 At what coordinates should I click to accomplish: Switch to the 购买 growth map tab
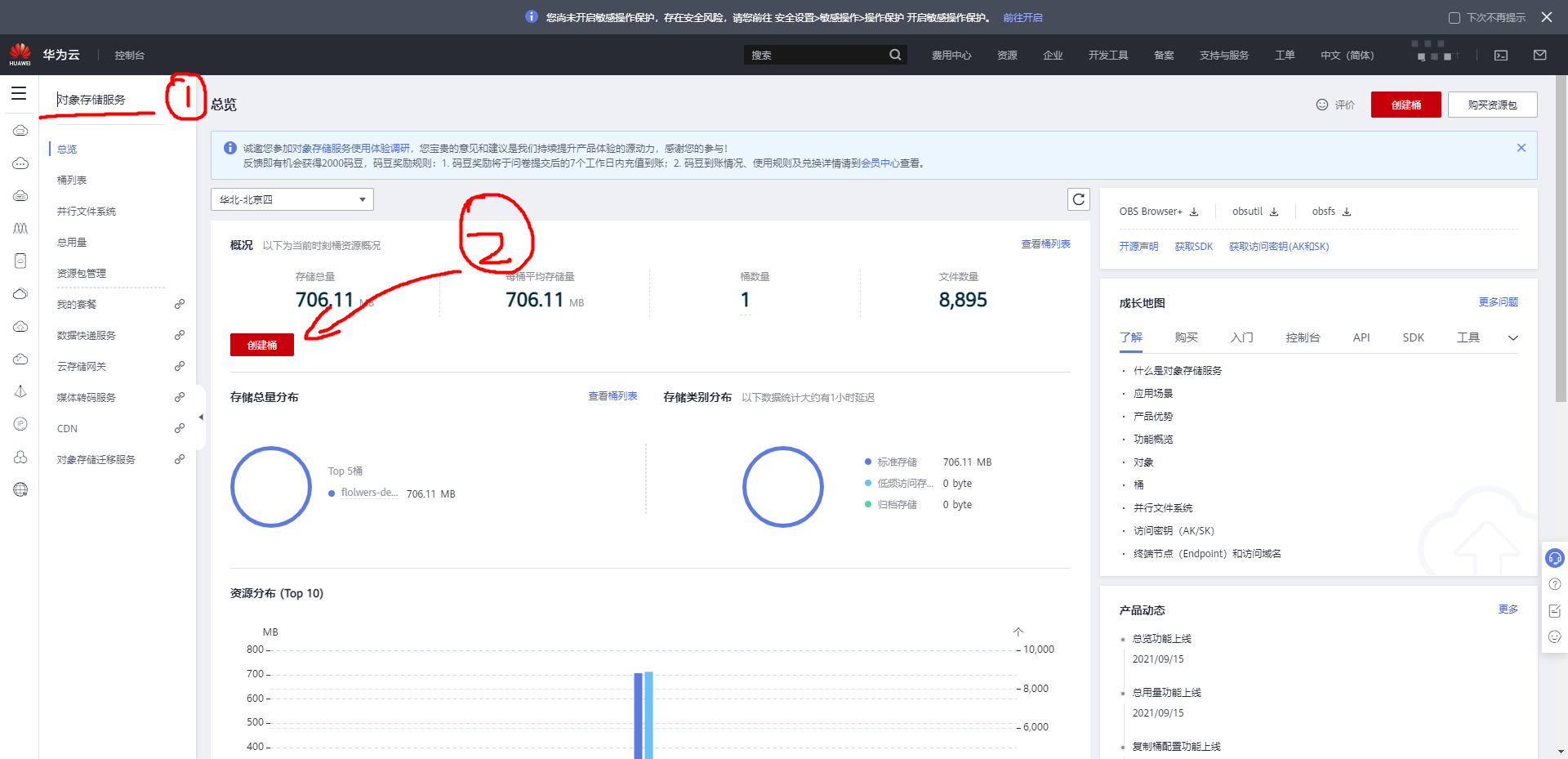[1187, 337]
